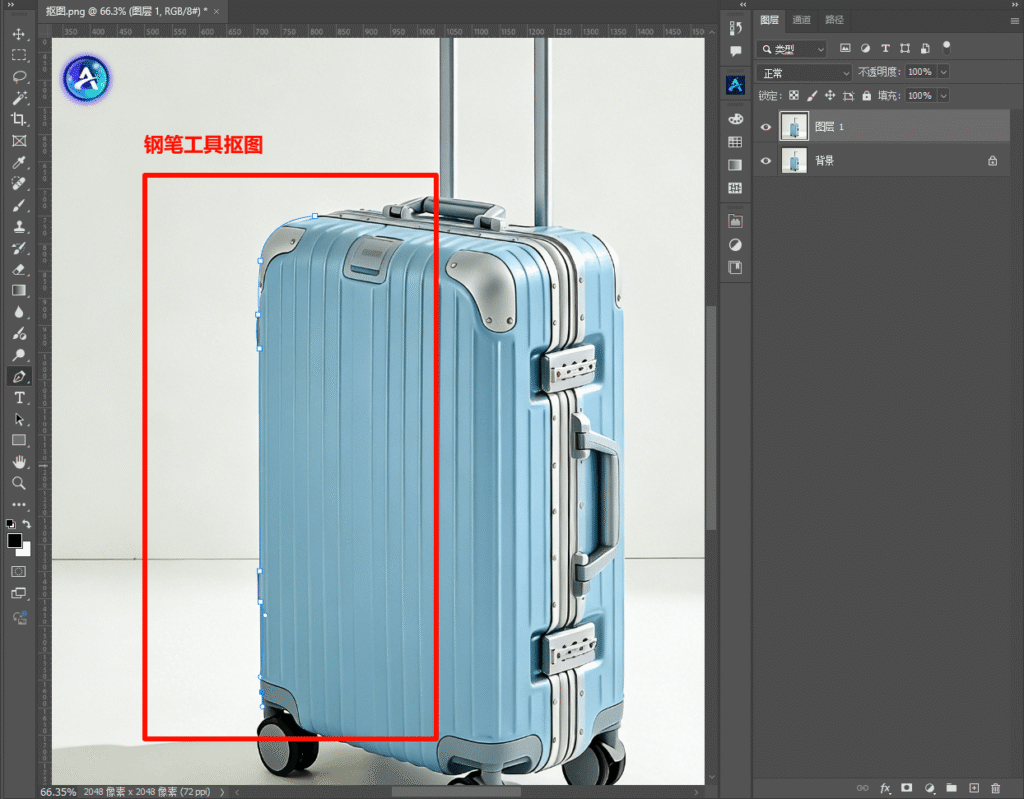Open the 正常 blend mode dropdown

pos(804,73)
